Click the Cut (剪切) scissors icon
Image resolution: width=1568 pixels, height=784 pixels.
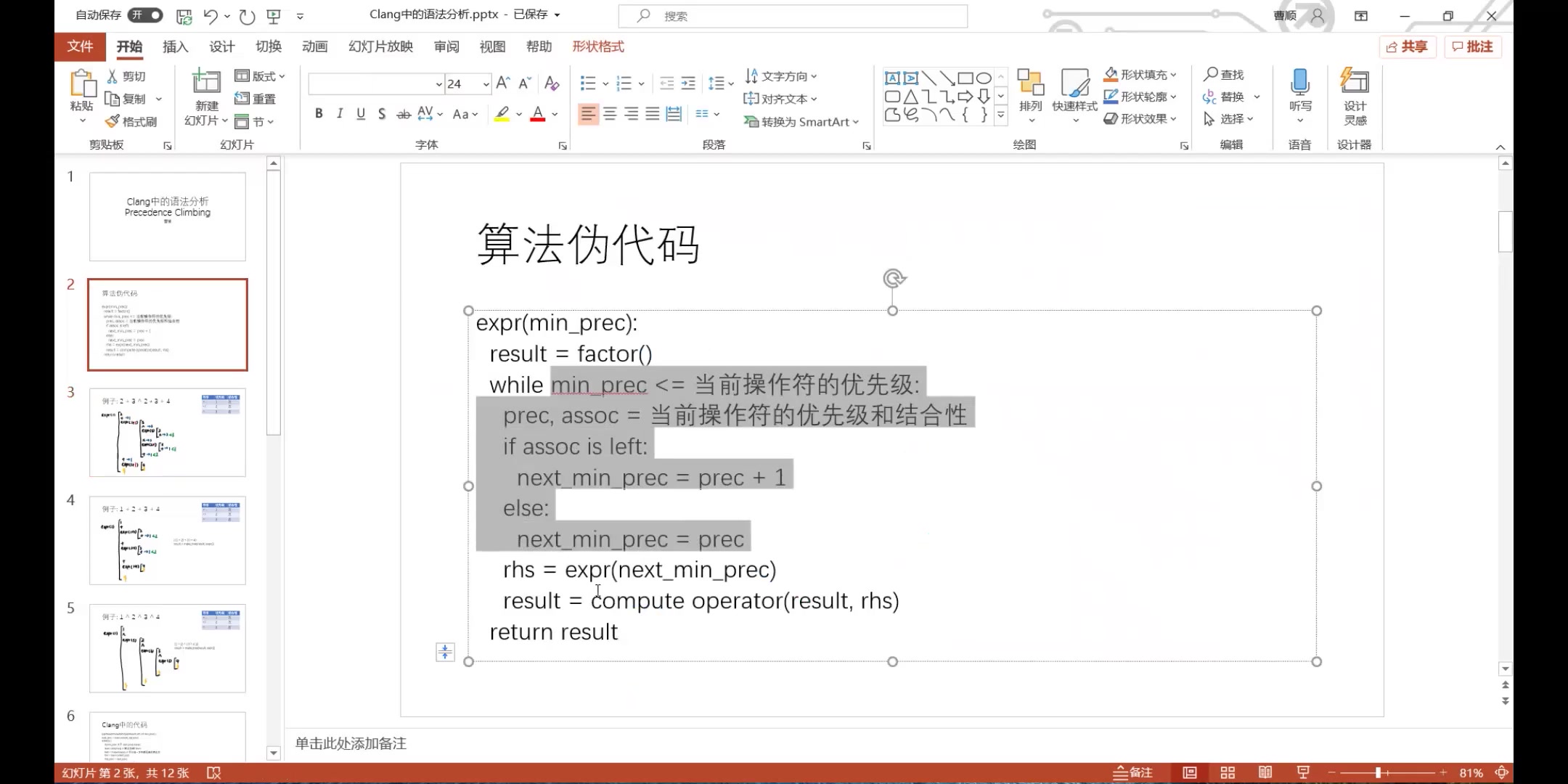pos(113,75)
